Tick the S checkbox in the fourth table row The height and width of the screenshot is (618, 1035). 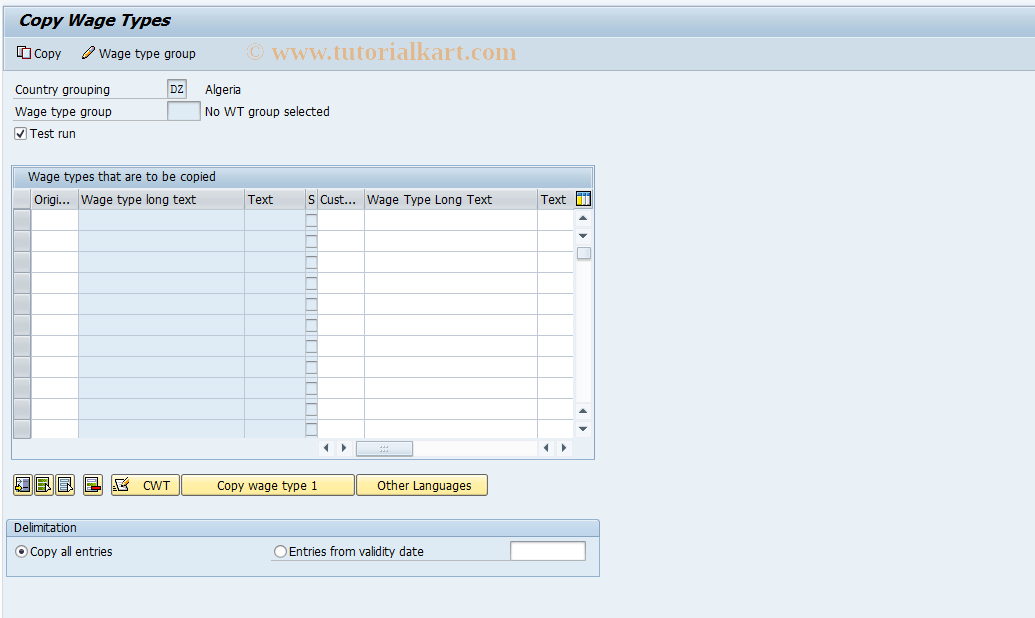(312, 284)
